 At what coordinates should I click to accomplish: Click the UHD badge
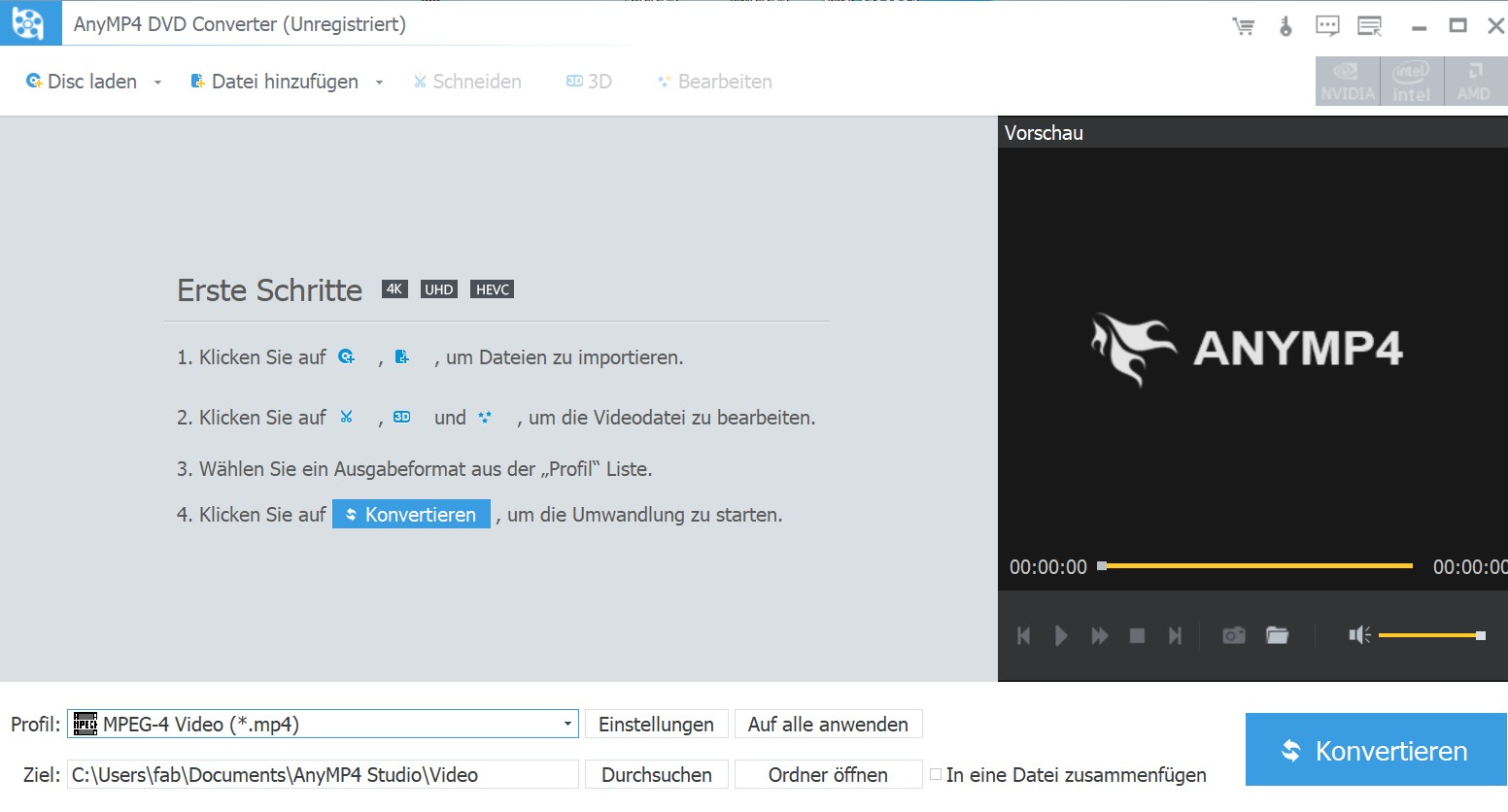[439, 288]
